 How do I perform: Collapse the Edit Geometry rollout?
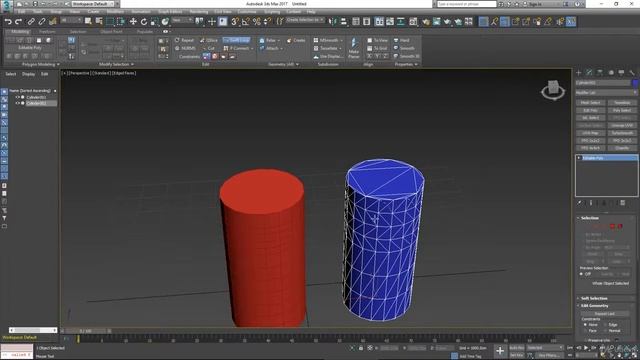594,306
